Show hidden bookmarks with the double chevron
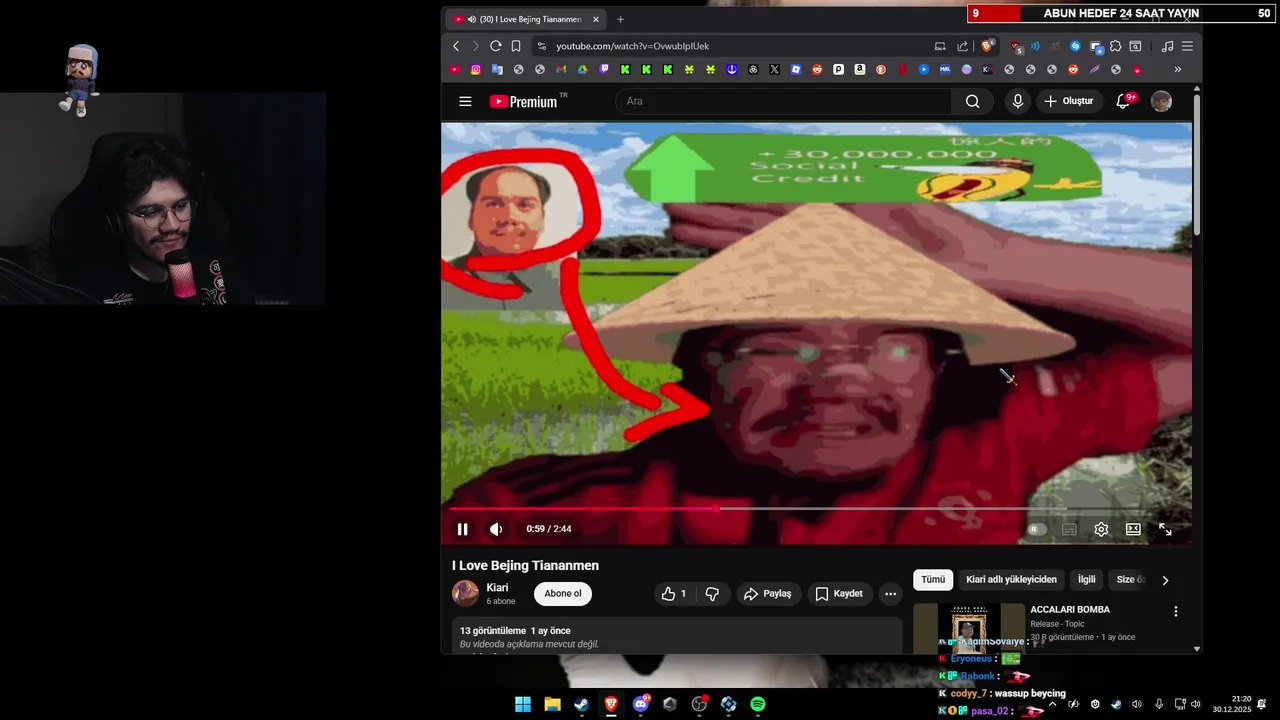1280x720 pixels. coord(1177,70)
